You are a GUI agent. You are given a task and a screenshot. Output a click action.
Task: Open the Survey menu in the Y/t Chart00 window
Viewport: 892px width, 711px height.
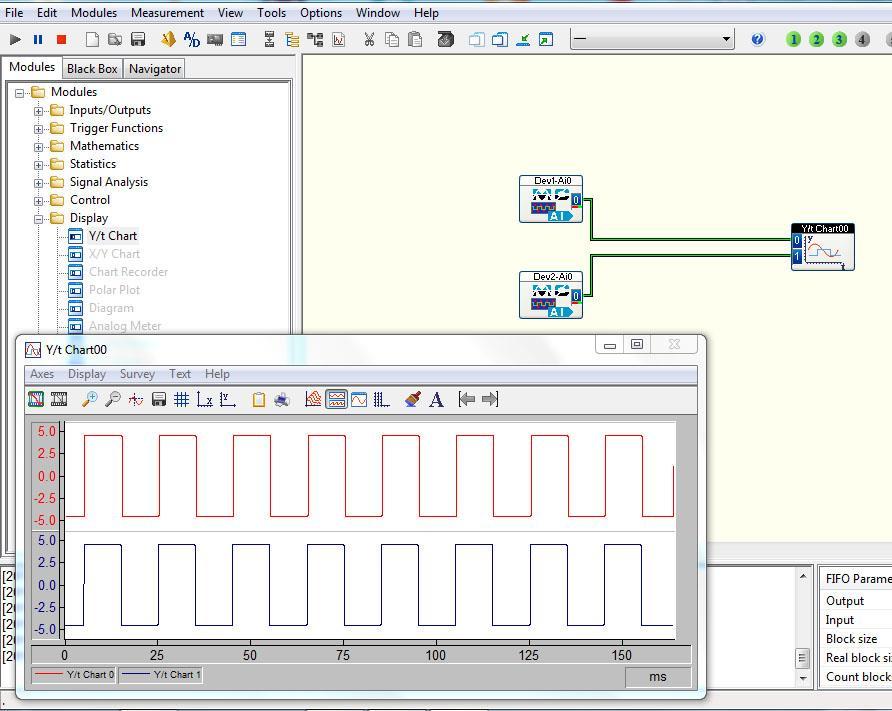coord(137,374)
